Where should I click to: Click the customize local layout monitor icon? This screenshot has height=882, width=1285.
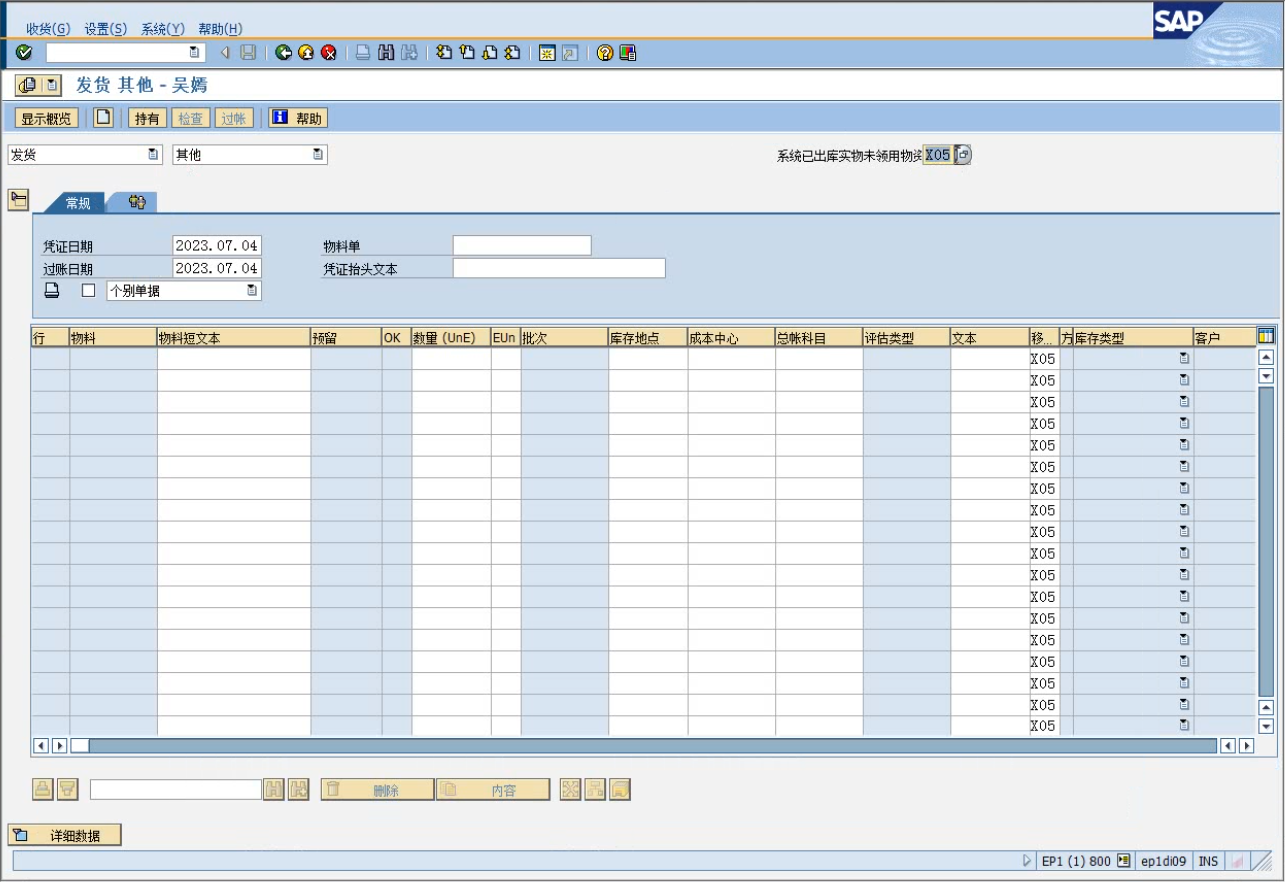[x=628, y=53]
